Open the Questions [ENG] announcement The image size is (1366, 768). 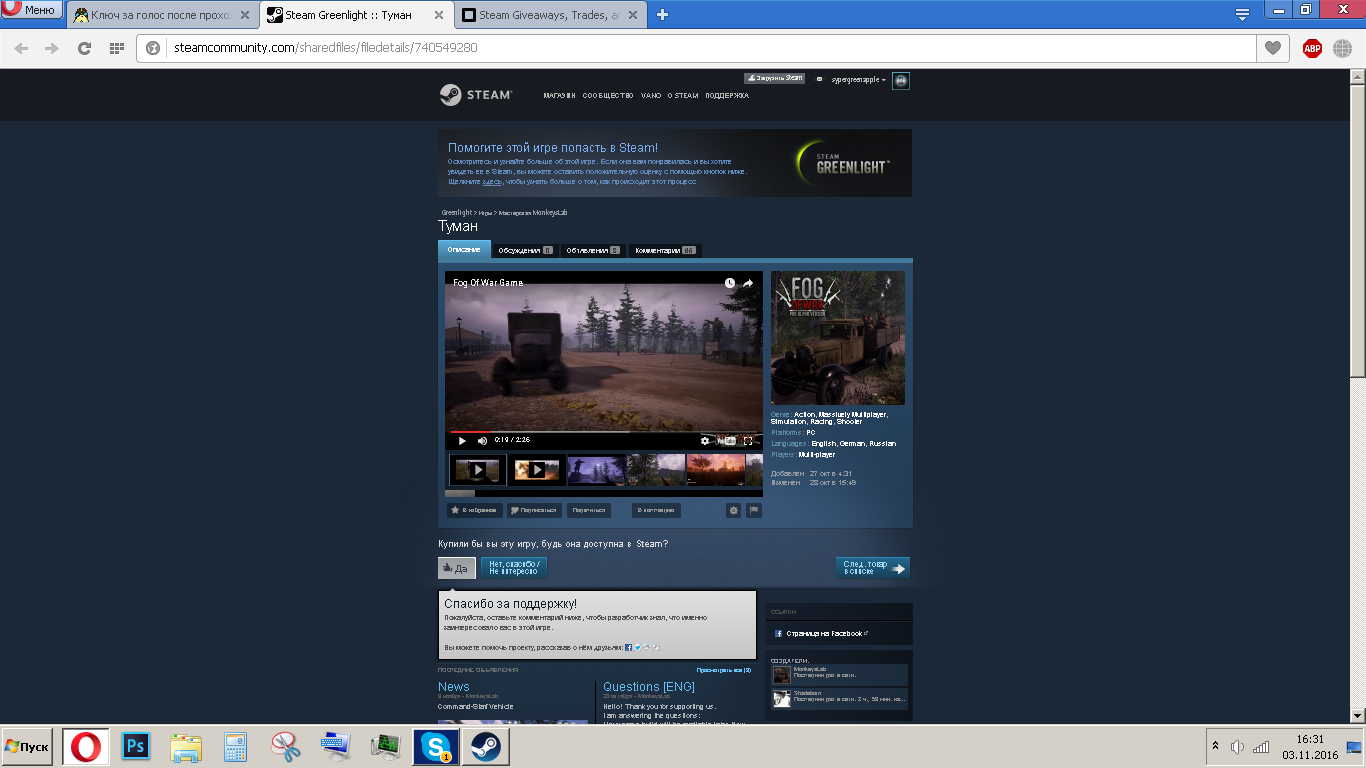pyautogui.click(x=649, y=687)
